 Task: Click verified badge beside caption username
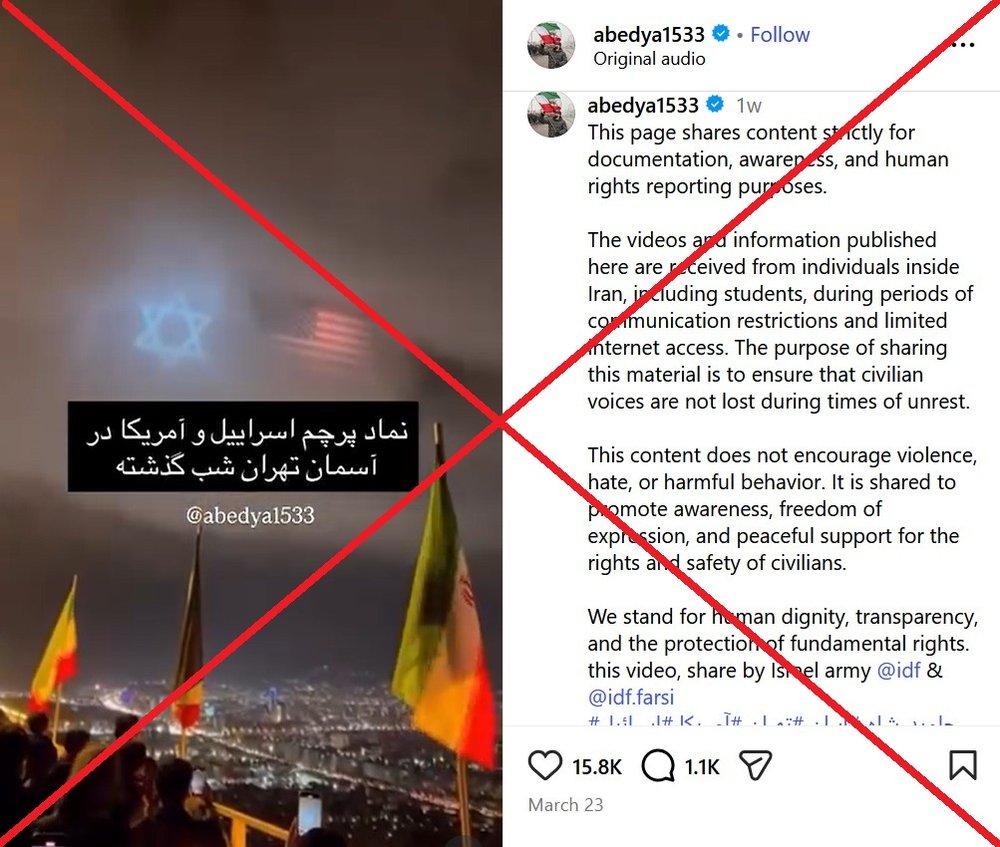point(716,104)
